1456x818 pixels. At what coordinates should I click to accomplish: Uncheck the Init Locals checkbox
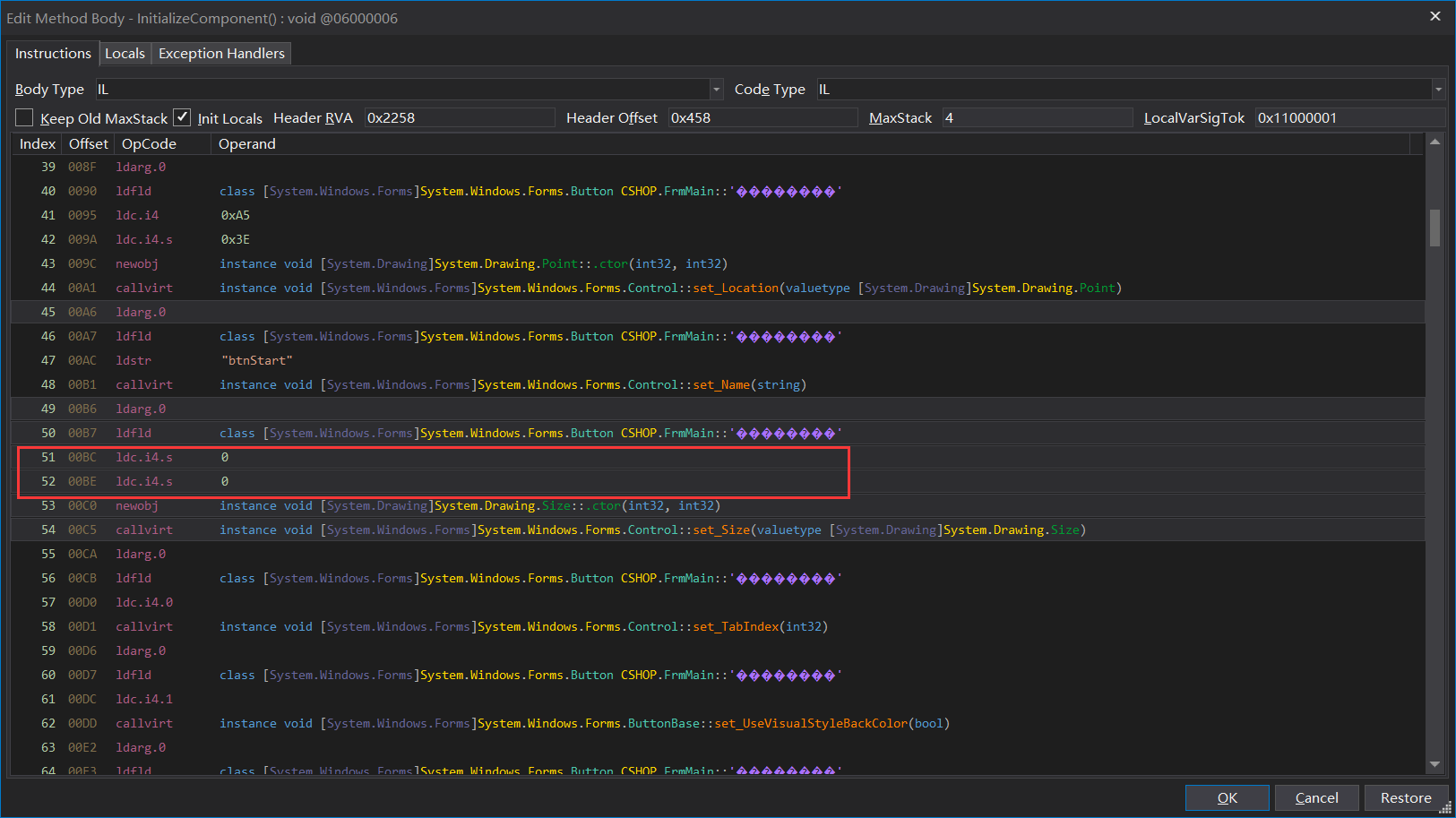click(x=182, y=118)
